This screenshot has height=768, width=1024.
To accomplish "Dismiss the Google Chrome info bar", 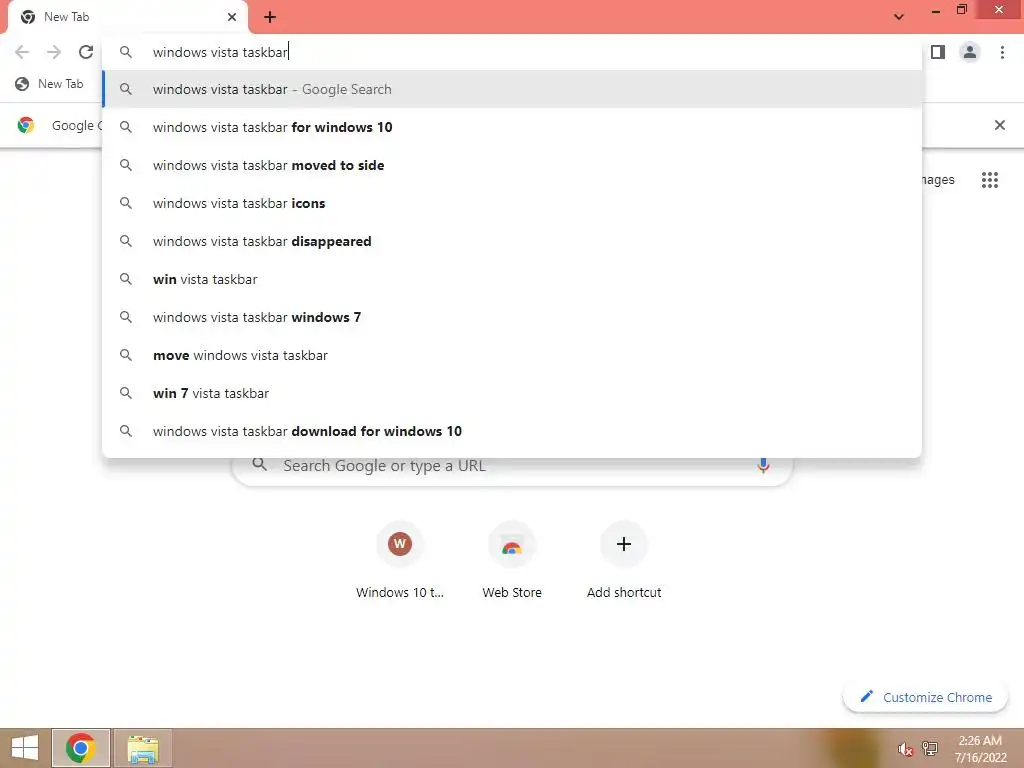I will tap(999, 125).
